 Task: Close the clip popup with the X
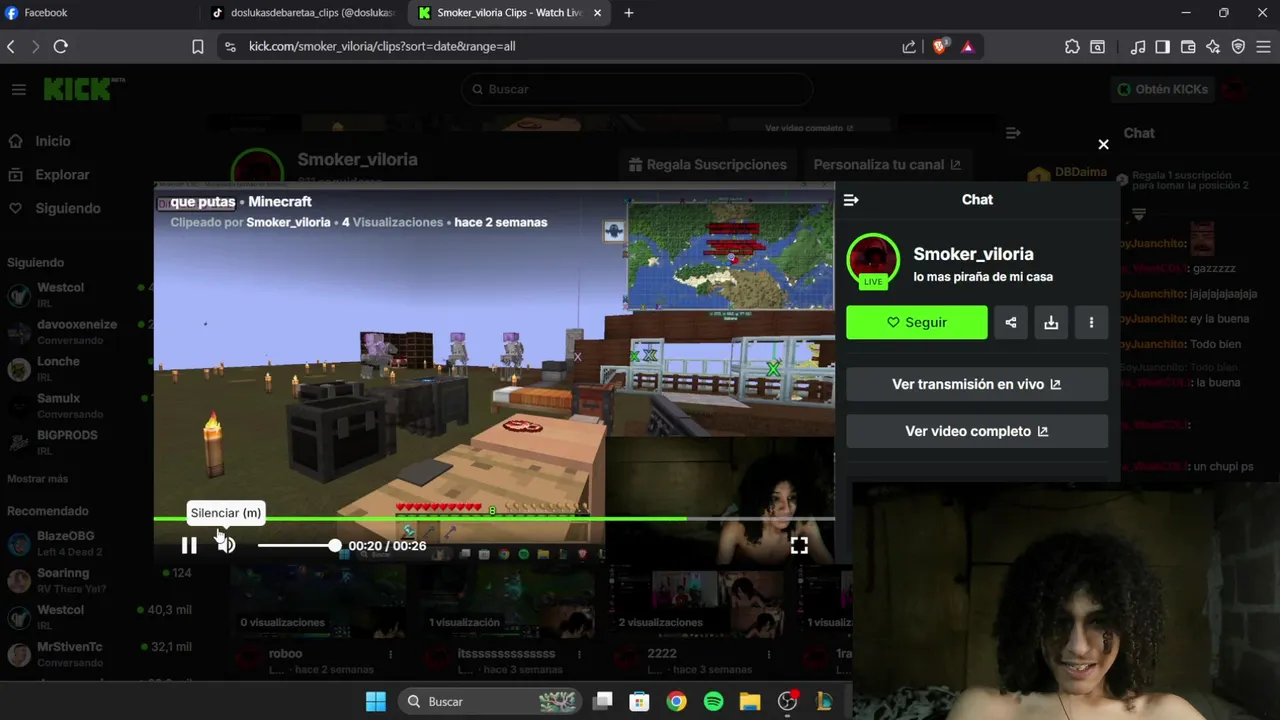pos(1103,144)
